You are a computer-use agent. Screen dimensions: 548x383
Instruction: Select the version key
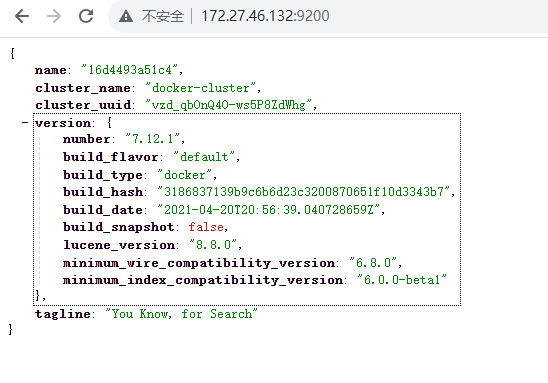(x=63, y=123)
